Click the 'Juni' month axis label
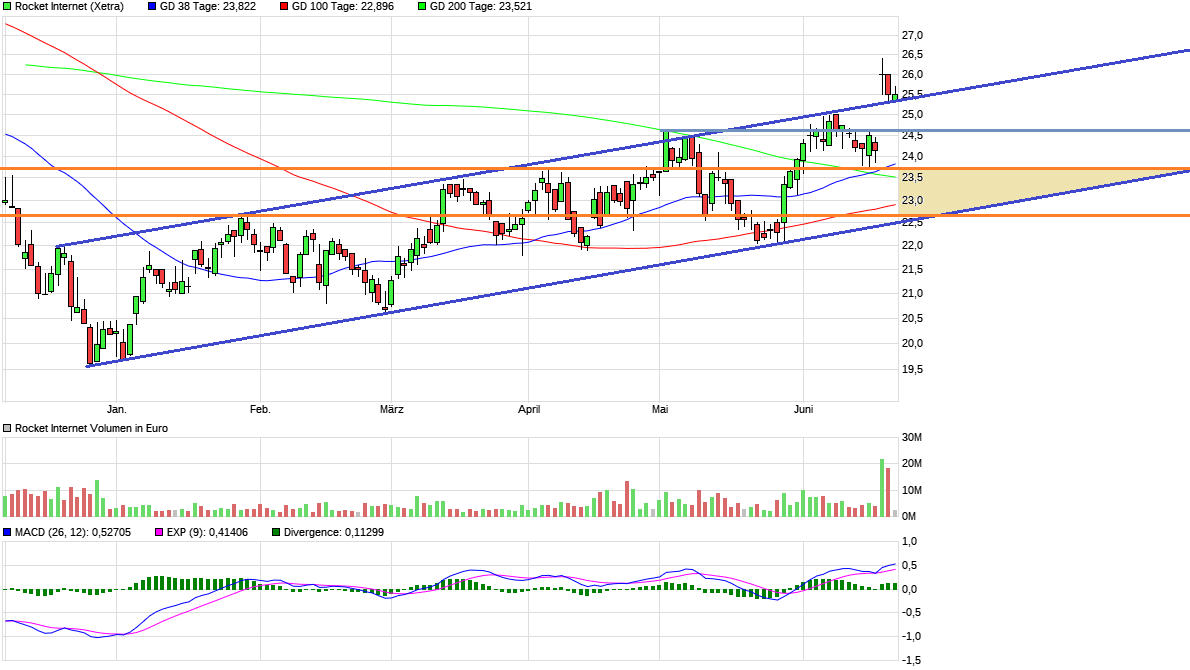The height and width of the screenshot is (670, 1190). coord(804,410)
